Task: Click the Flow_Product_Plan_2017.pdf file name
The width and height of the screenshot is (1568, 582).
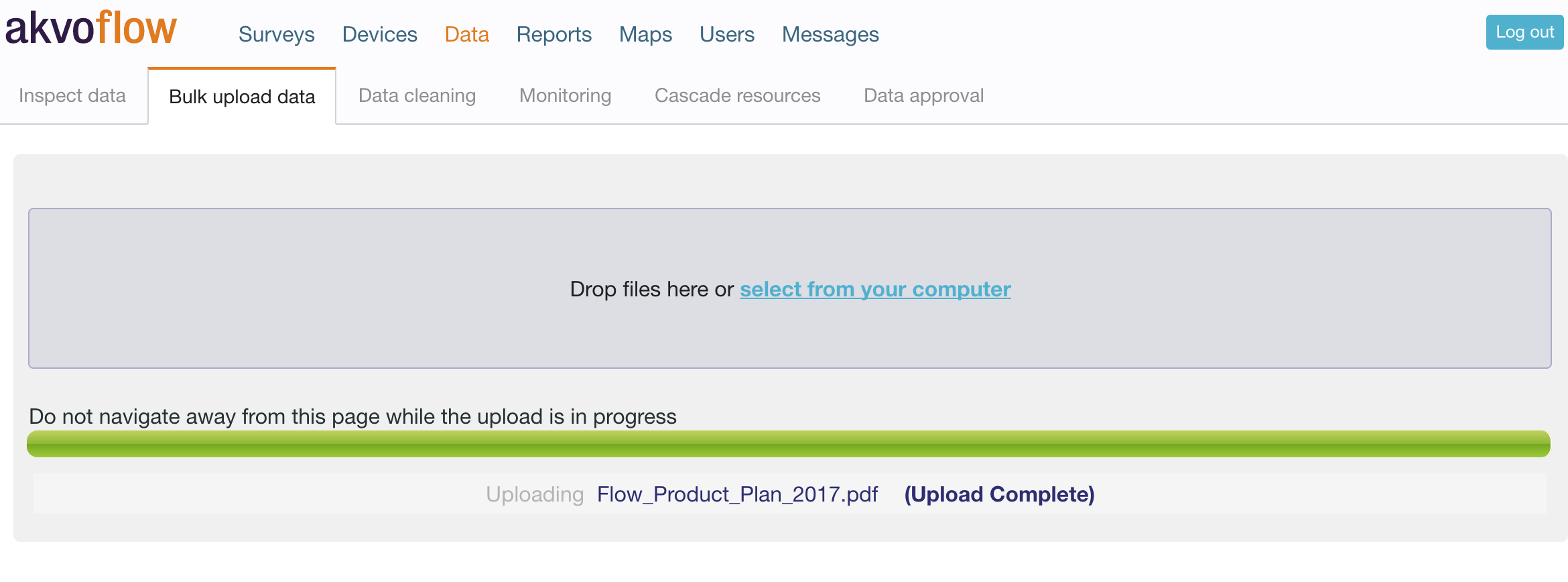Action: [737, 494]
